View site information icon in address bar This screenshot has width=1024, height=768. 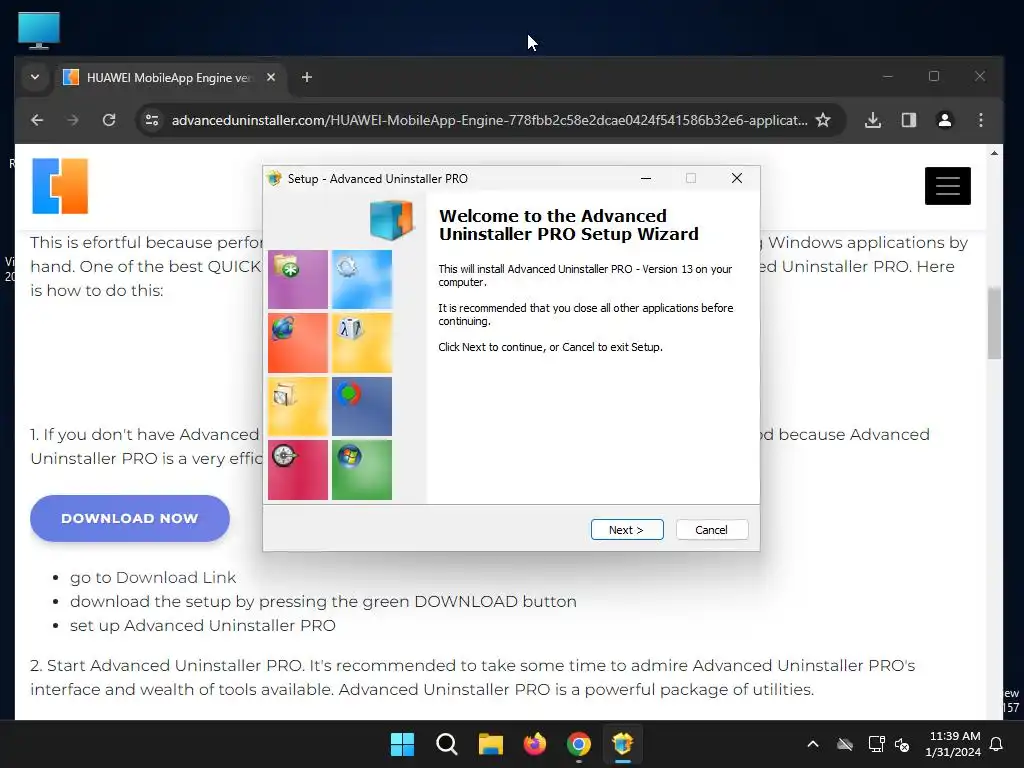tap(152, 120)
